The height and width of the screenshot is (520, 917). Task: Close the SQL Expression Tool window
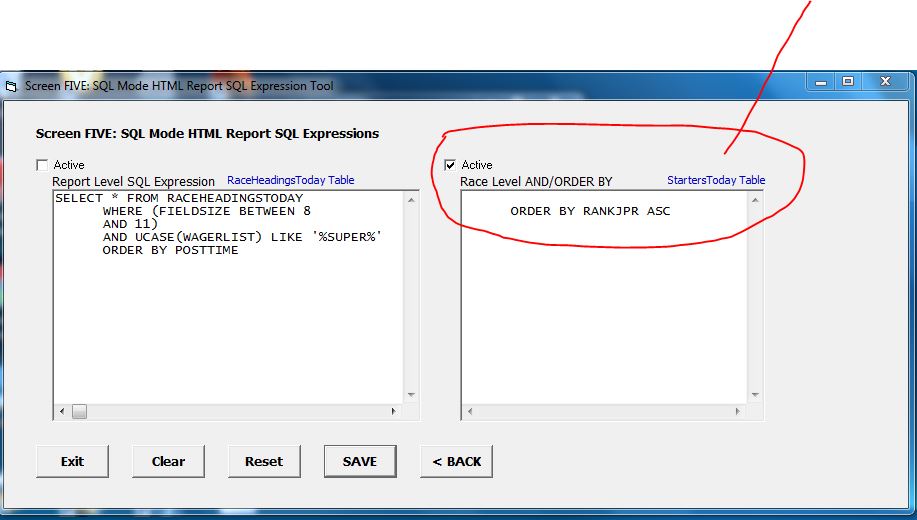(x=885, y=82)
